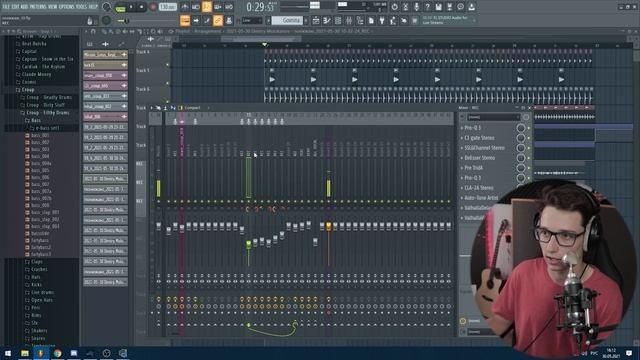The image size is (640, 360).
Task: Open the Auto-Tune Artist effect plugin
Action: pyautogui.click(x=481, y=198)
